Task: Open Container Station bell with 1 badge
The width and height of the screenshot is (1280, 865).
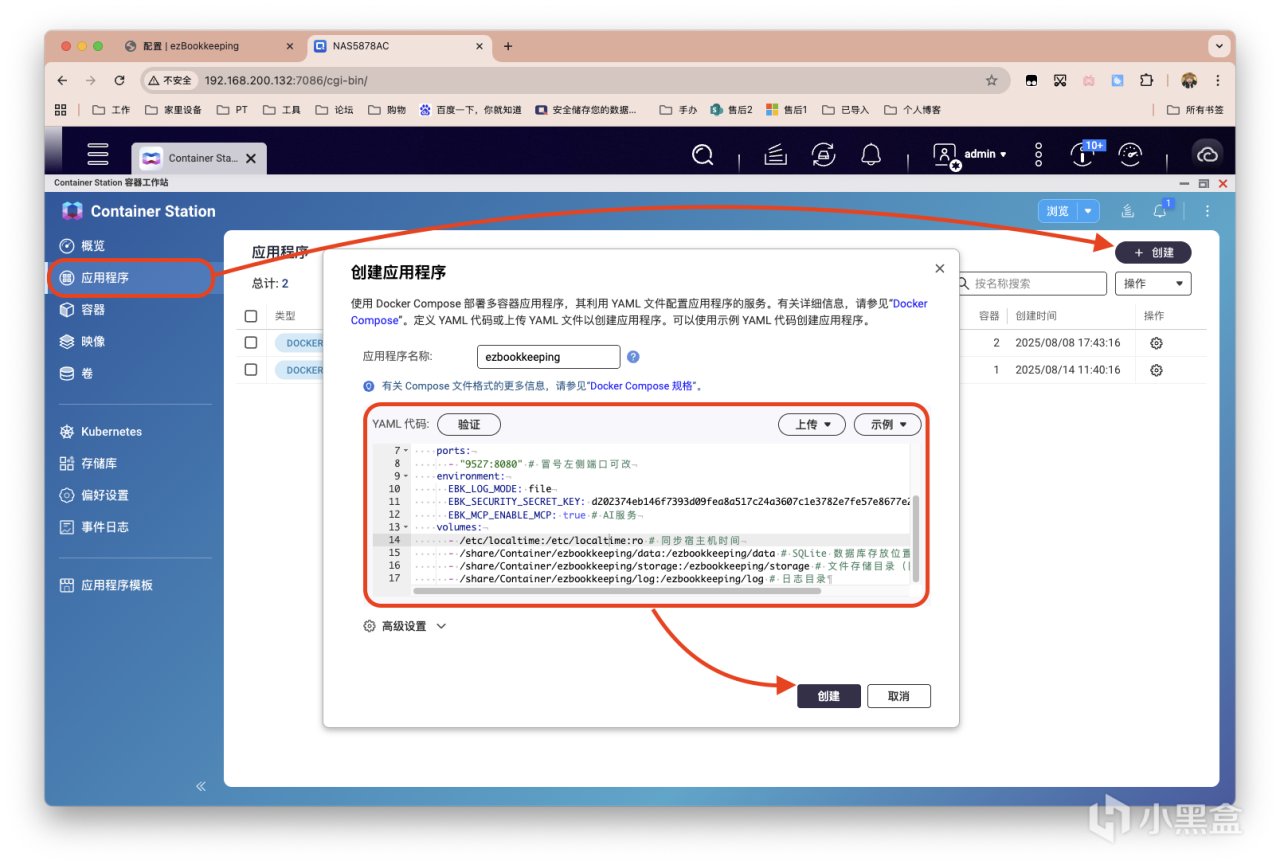Action: [x=1161, y=210]
